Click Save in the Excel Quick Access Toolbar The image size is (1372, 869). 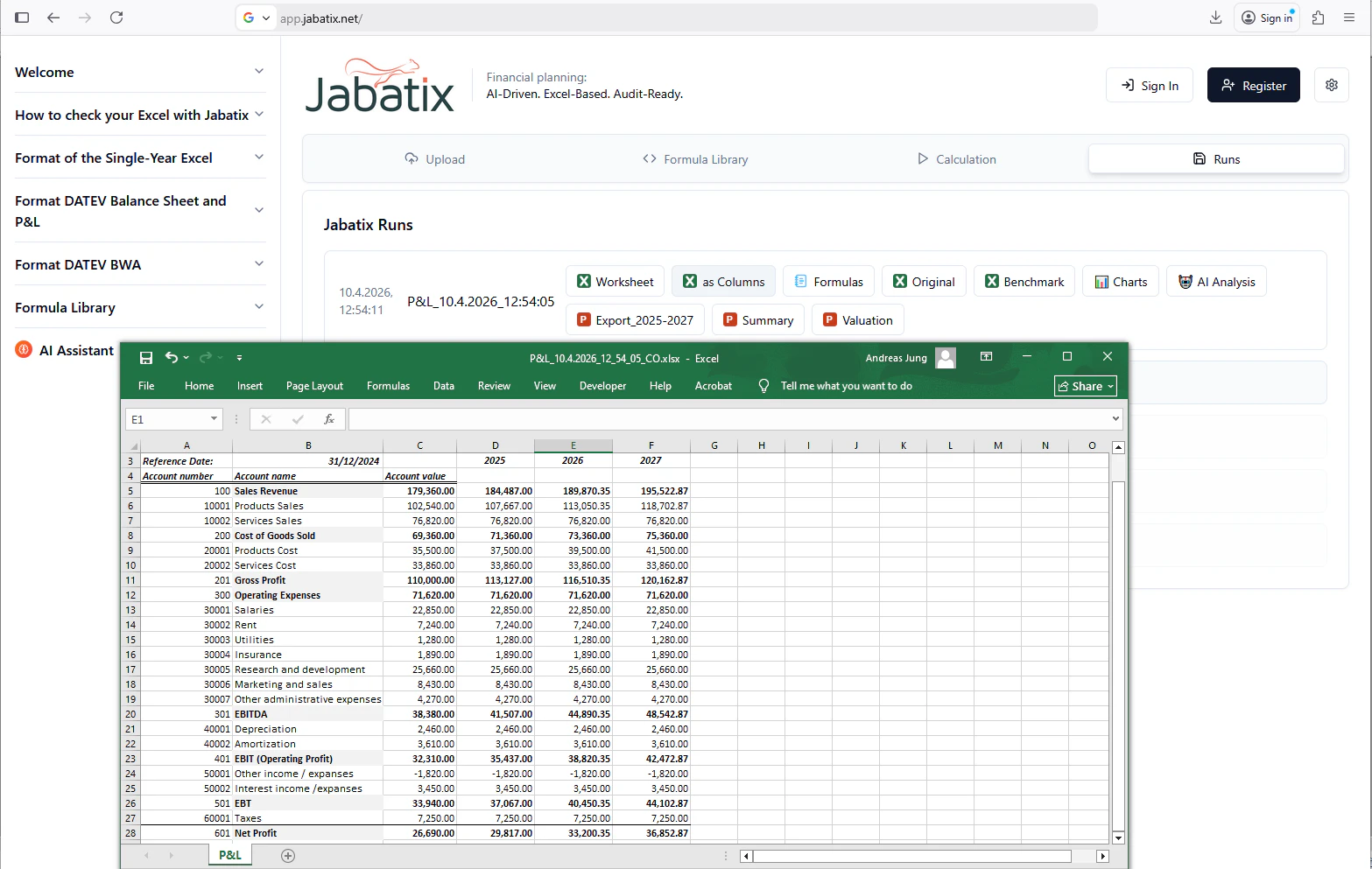point(146,358)
